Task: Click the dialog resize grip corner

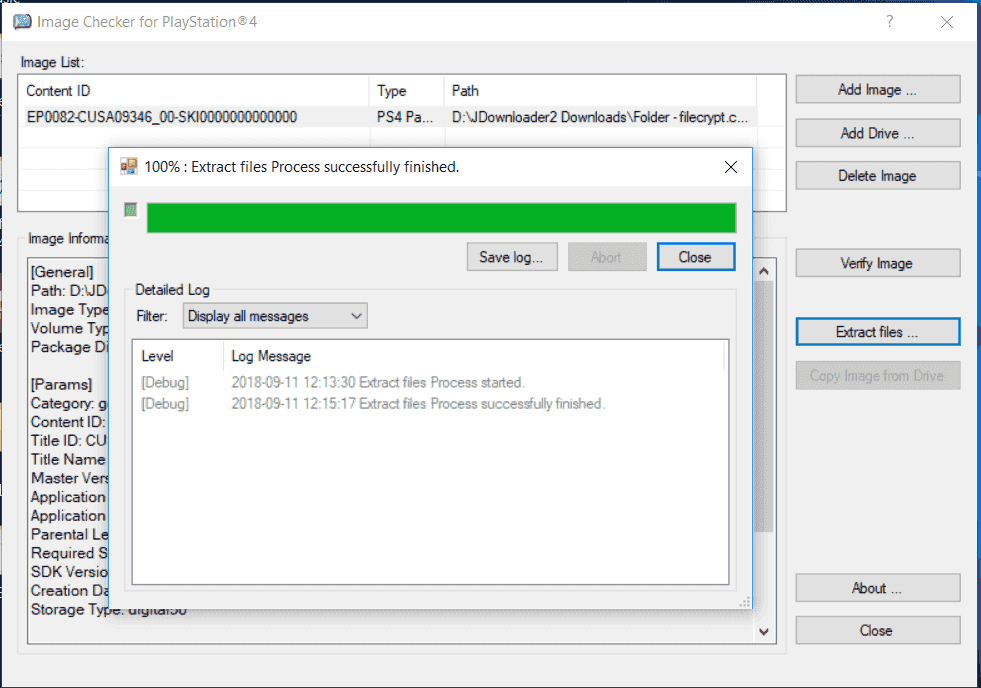Action: [745, 602]
